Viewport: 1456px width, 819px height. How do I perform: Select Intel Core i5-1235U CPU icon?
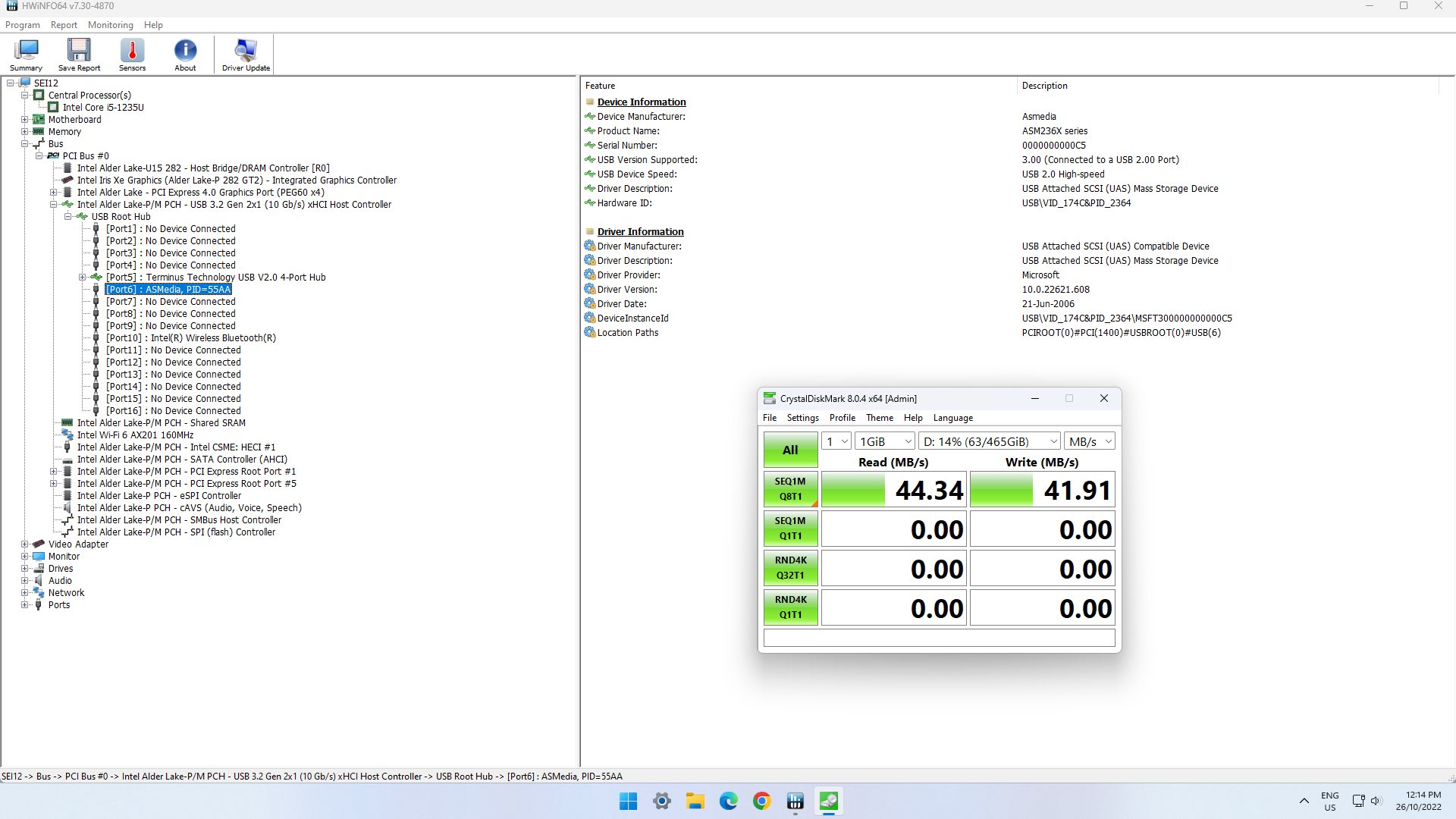click(x=53, y=108)
